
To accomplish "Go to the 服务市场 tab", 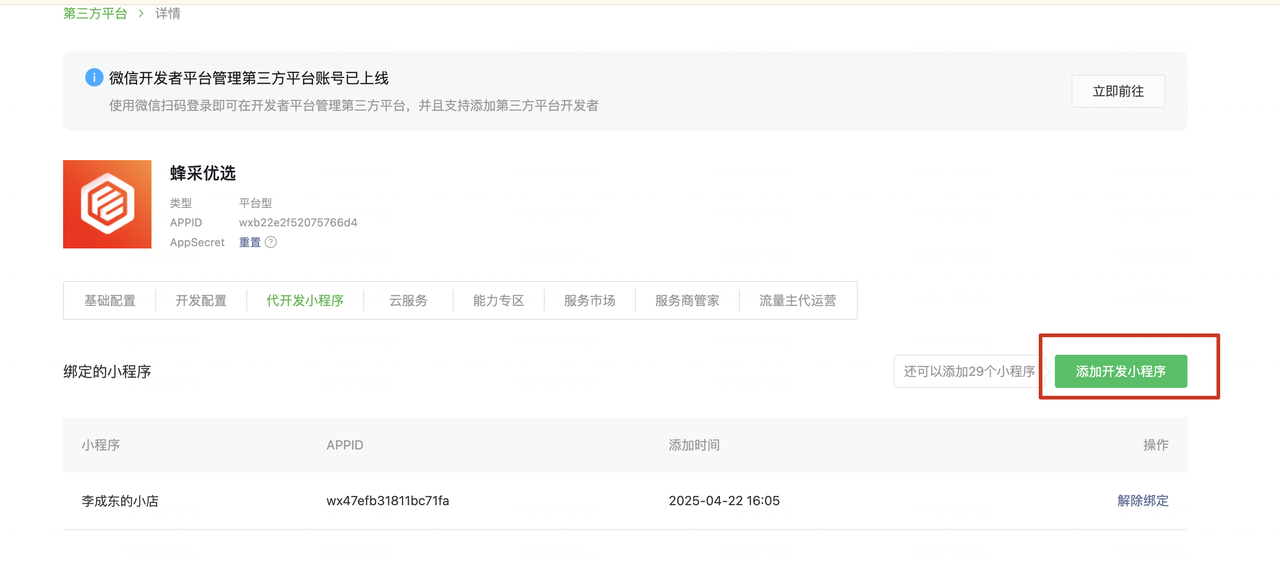I will pos(589,300).
